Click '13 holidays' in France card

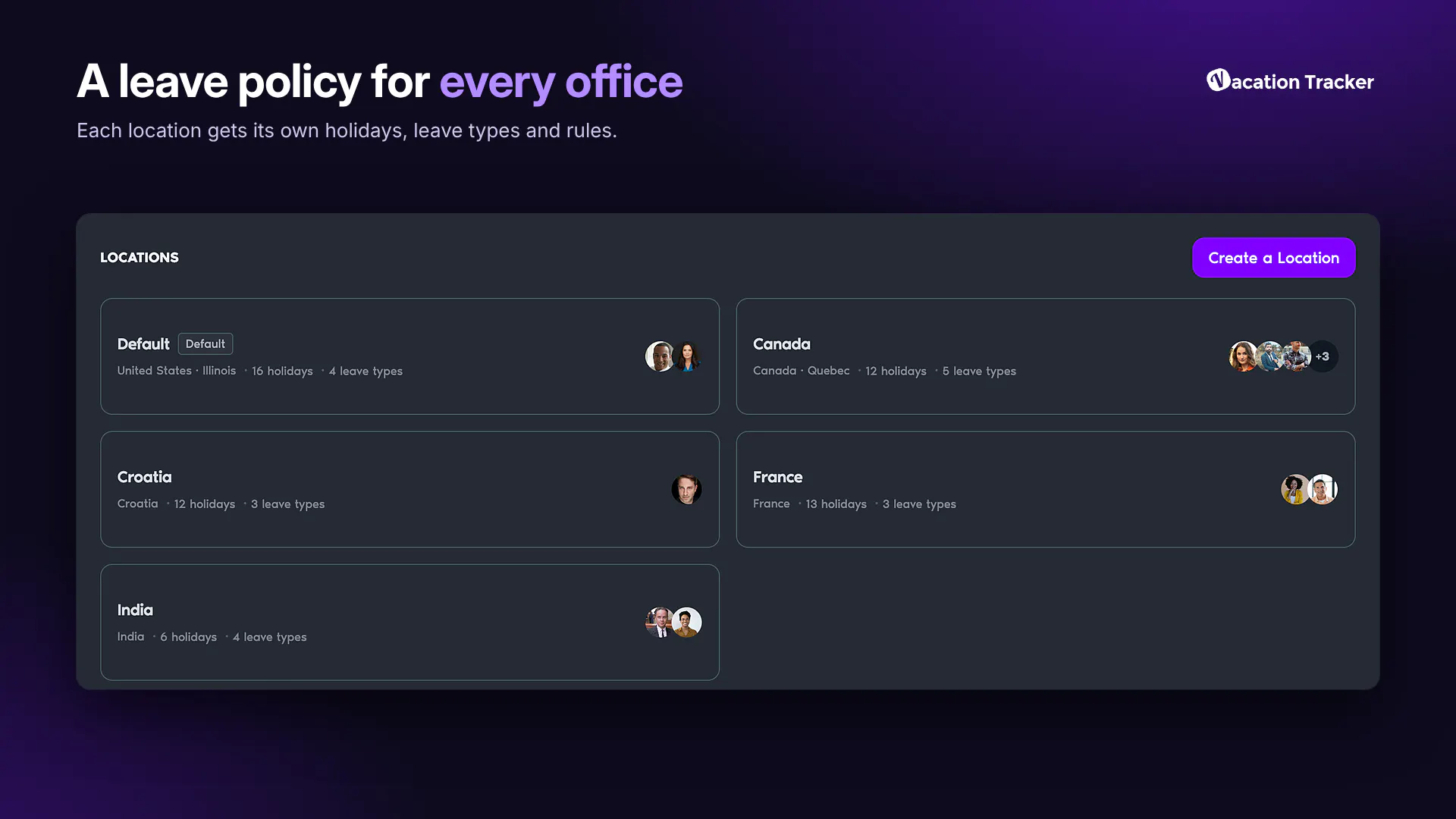point(836,504)
